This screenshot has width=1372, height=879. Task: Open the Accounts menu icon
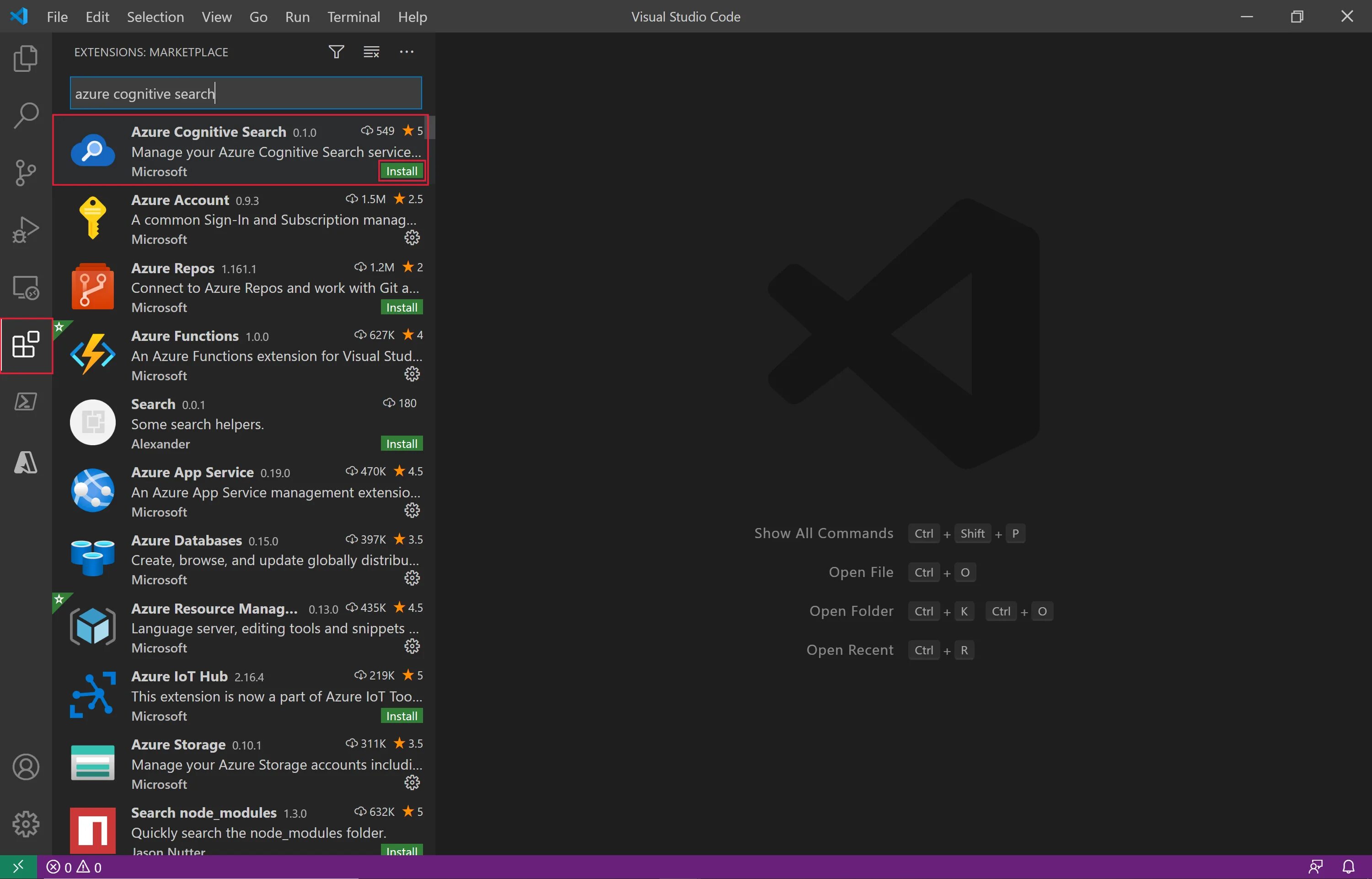tap(26, 766)
